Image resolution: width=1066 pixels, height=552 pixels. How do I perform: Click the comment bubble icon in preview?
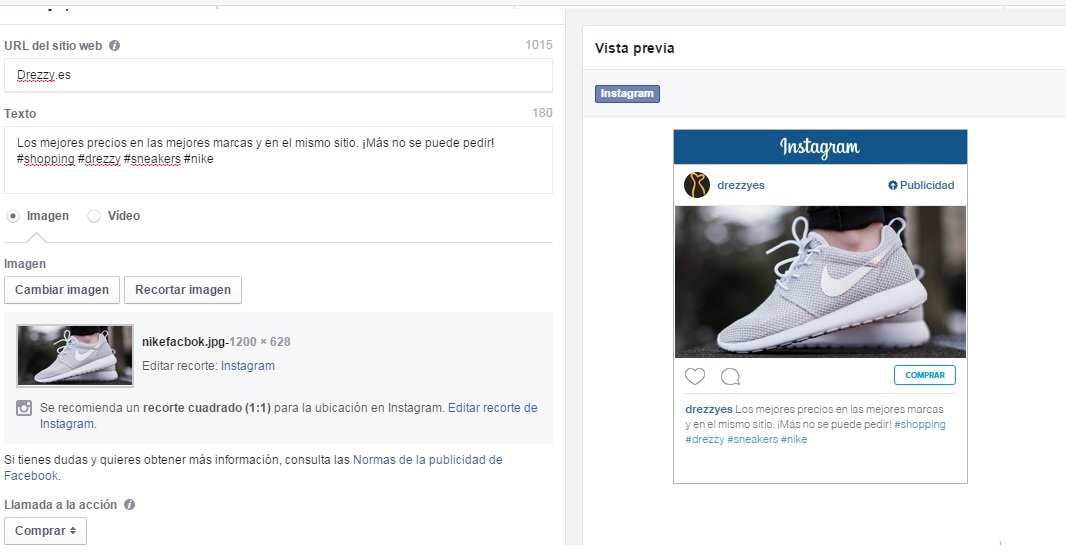tap(731, 376)
